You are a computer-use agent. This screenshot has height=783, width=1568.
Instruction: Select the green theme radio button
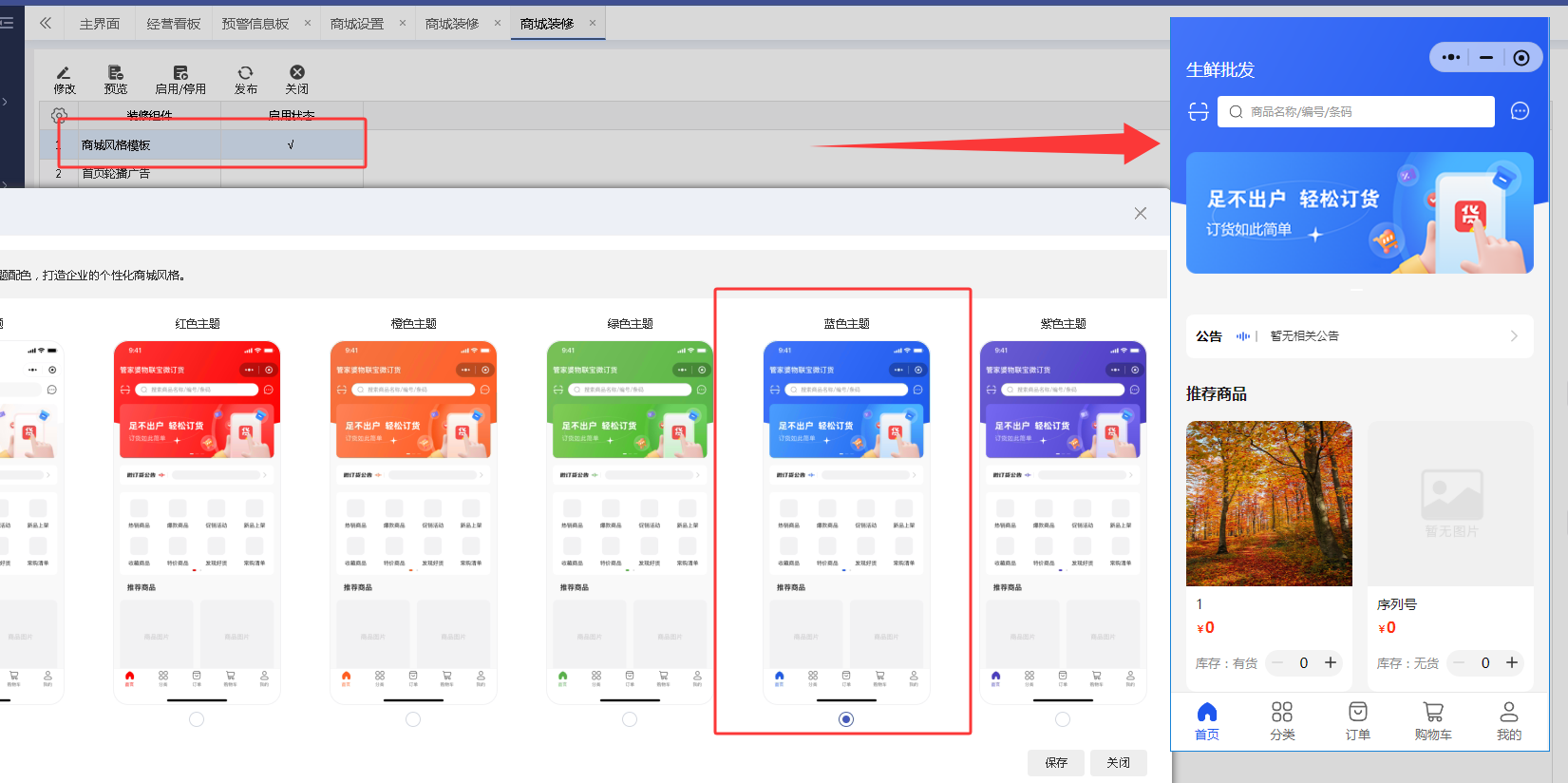[630, 719]
